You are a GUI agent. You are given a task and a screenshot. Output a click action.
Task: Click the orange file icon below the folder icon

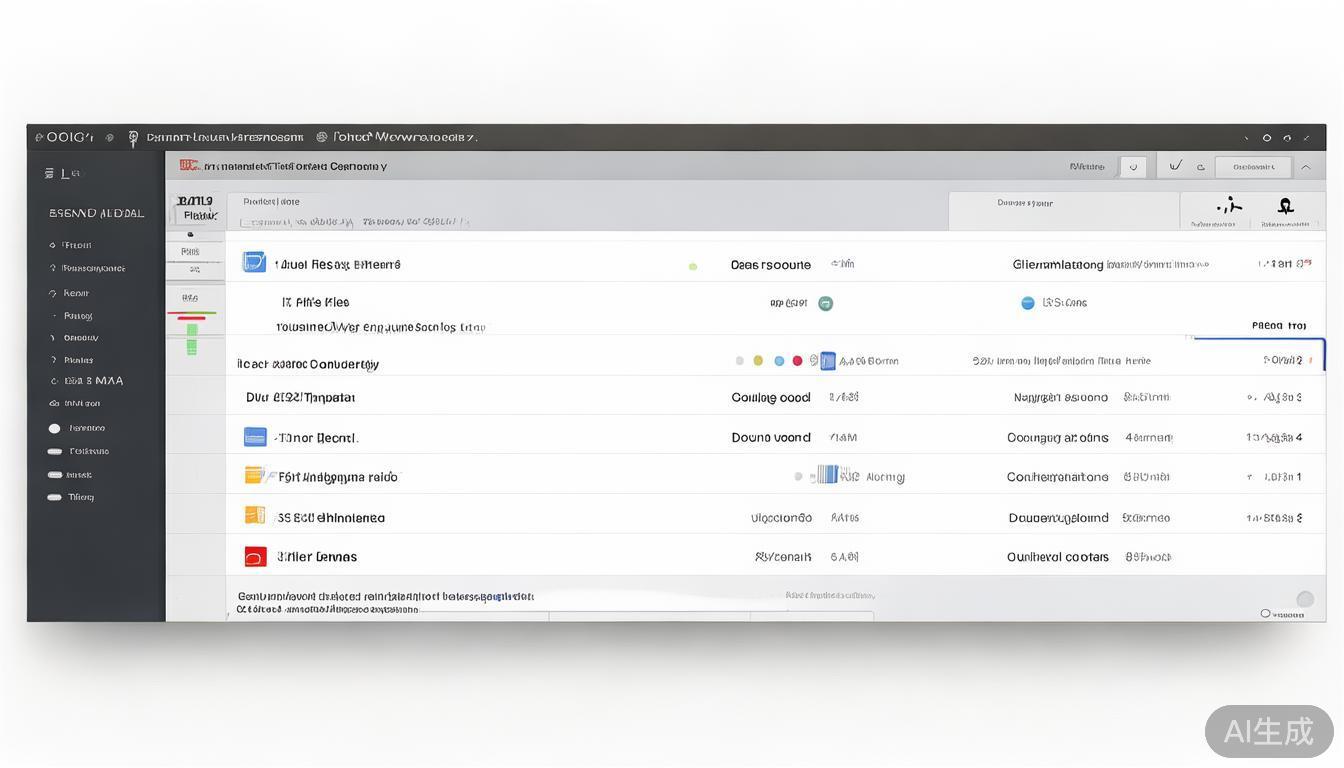tap(254, 516)
